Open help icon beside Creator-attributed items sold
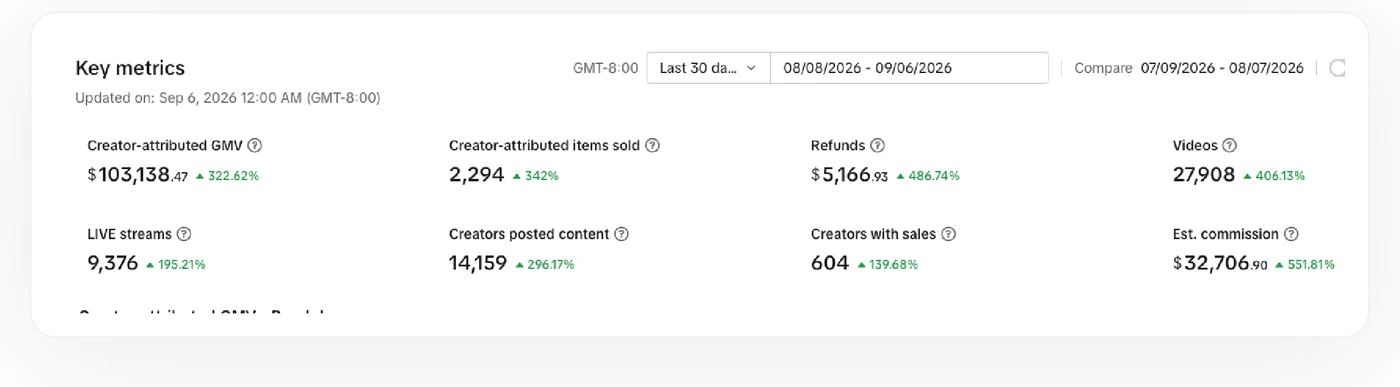 [652, 145]
